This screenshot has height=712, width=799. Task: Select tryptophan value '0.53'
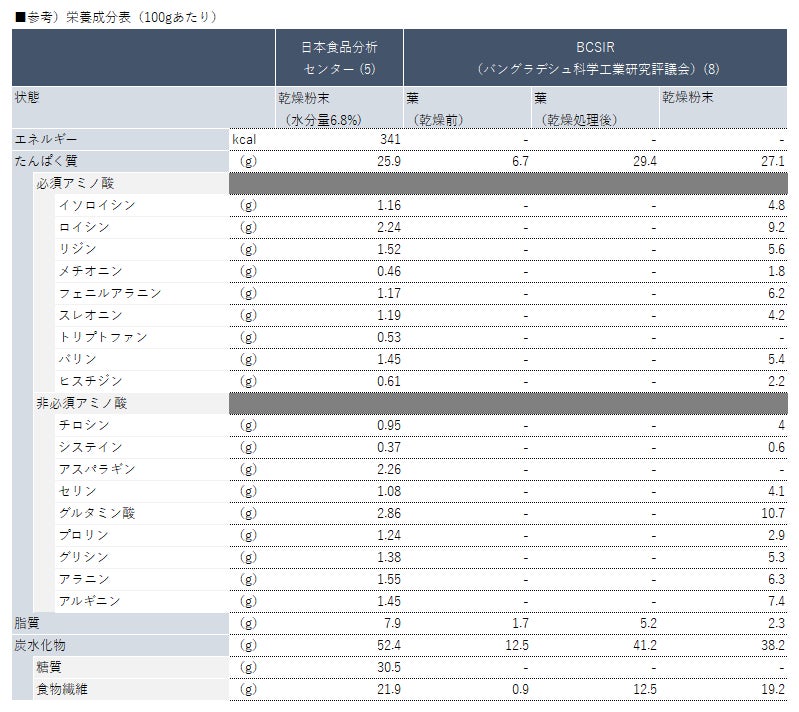point(389,337)
